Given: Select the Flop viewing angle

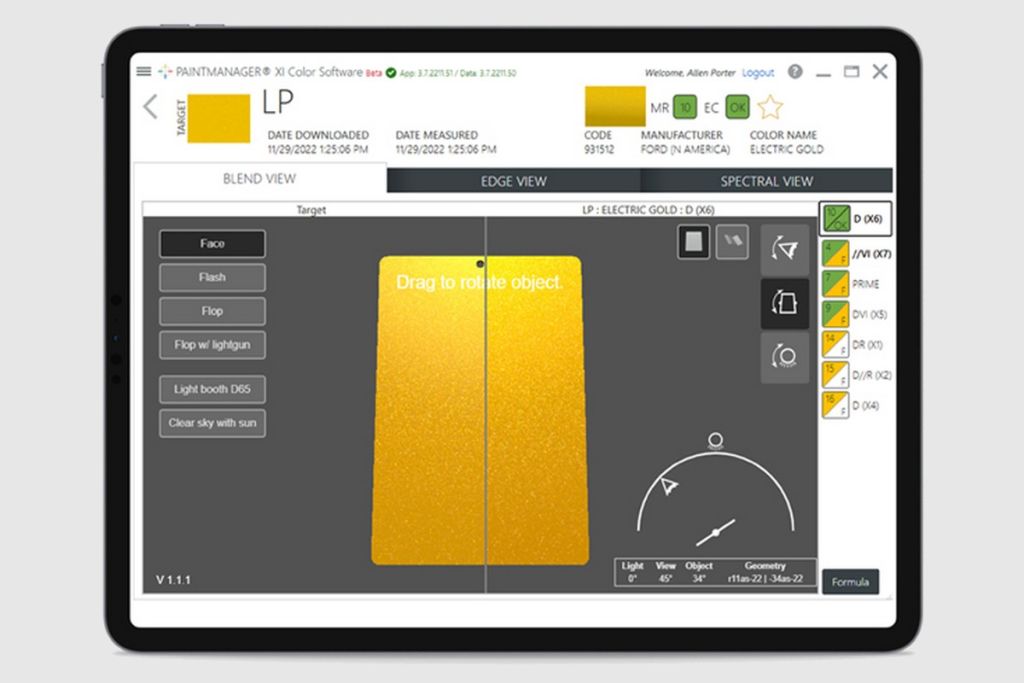Looking at the screenshot, I should [x=212, y=311].
